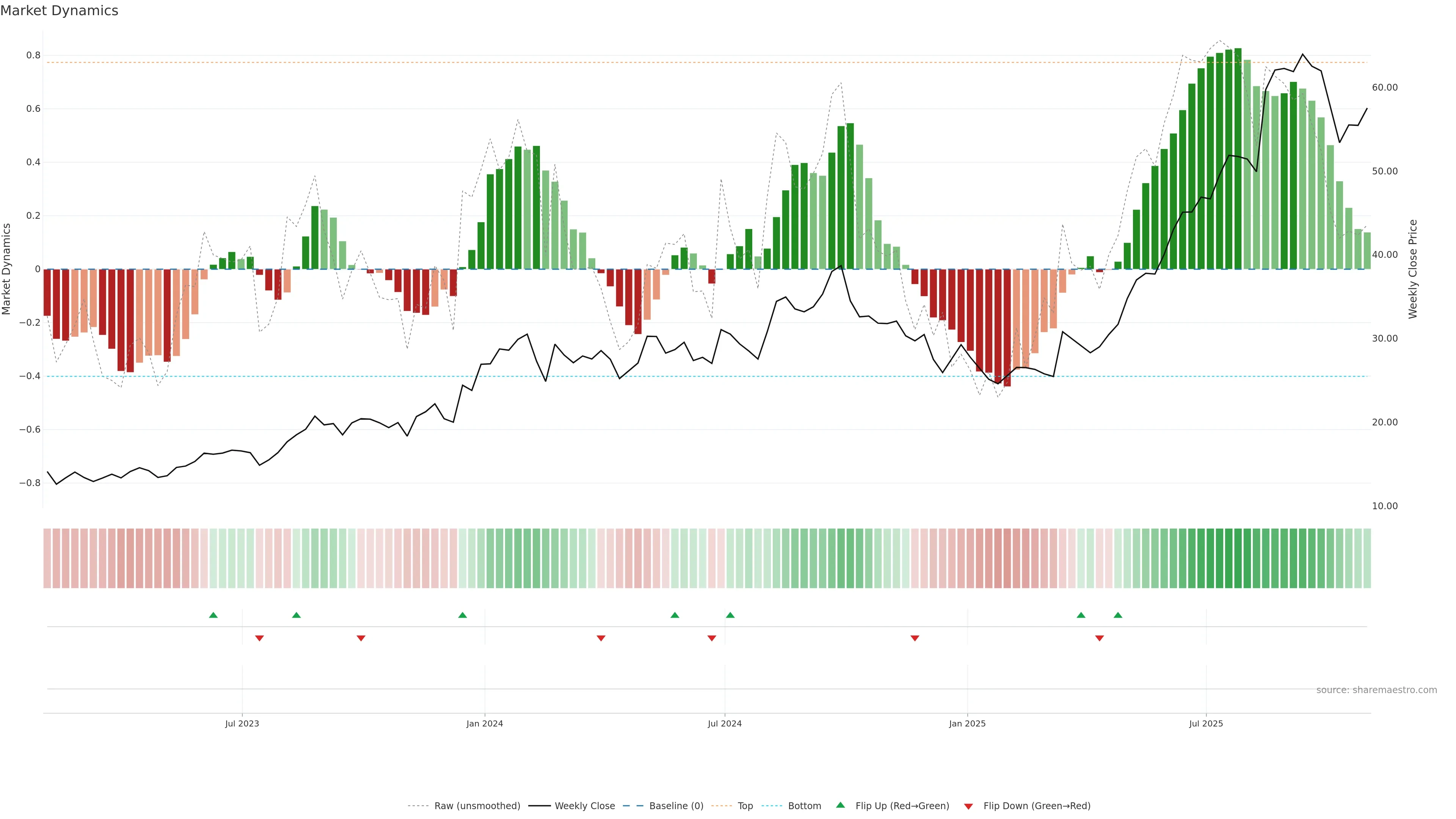Click the only red flip-down triangle between Jul 2024 and Jan 2025
This screenshot has width=1456, height=819.
915,638
